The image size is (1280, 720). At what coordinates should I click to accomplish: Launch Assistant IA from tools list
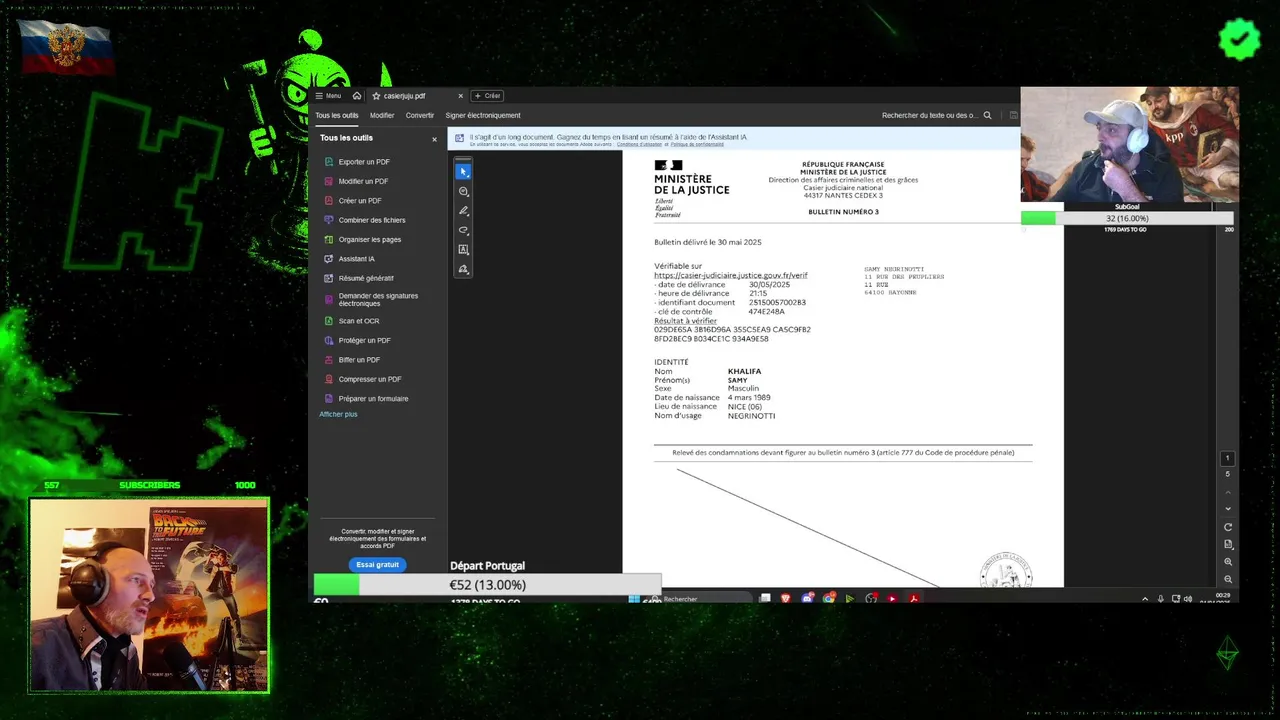(x=356, y=259)
